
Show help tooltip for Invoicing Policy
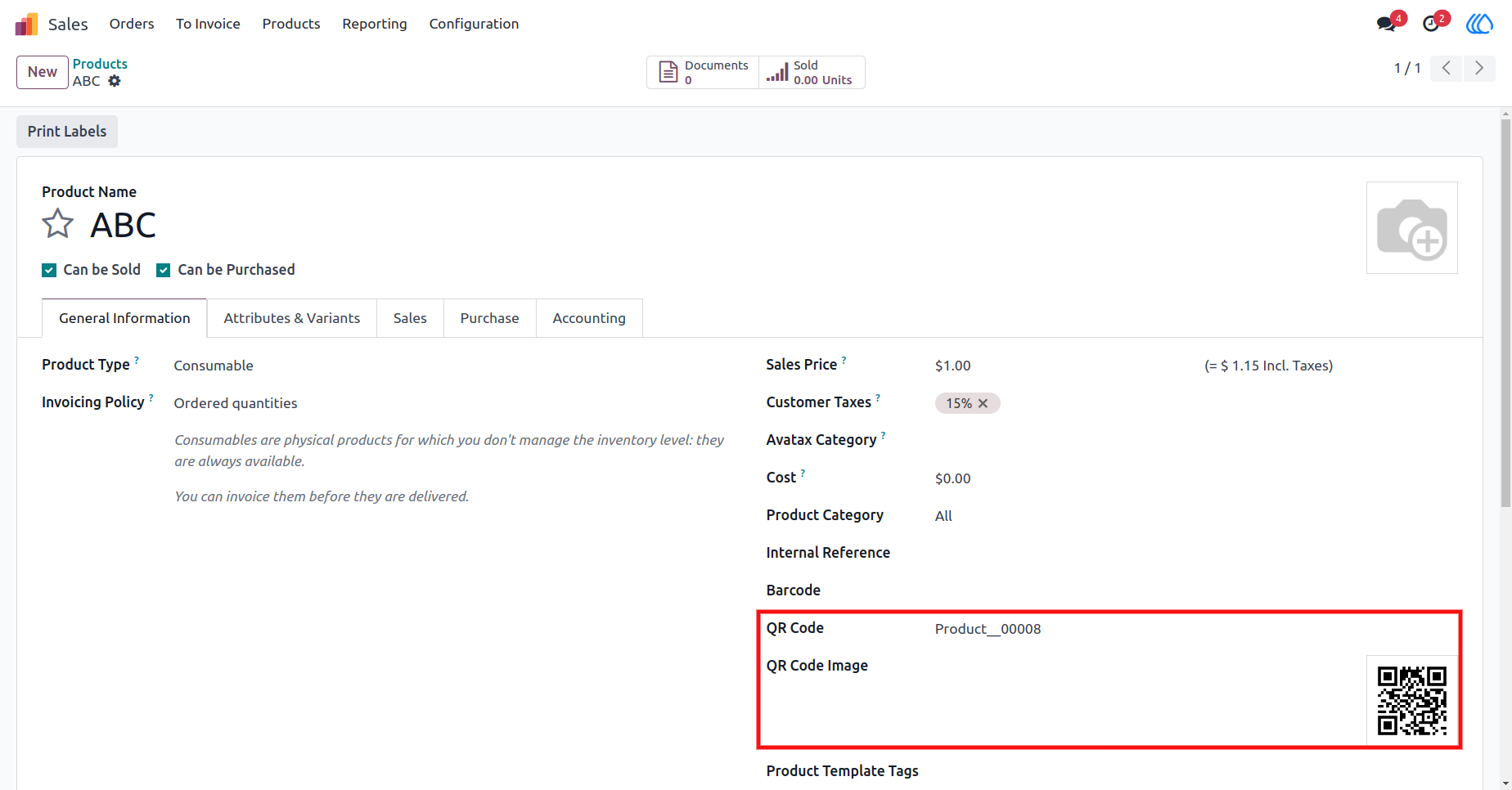click(x=151, y=397)
